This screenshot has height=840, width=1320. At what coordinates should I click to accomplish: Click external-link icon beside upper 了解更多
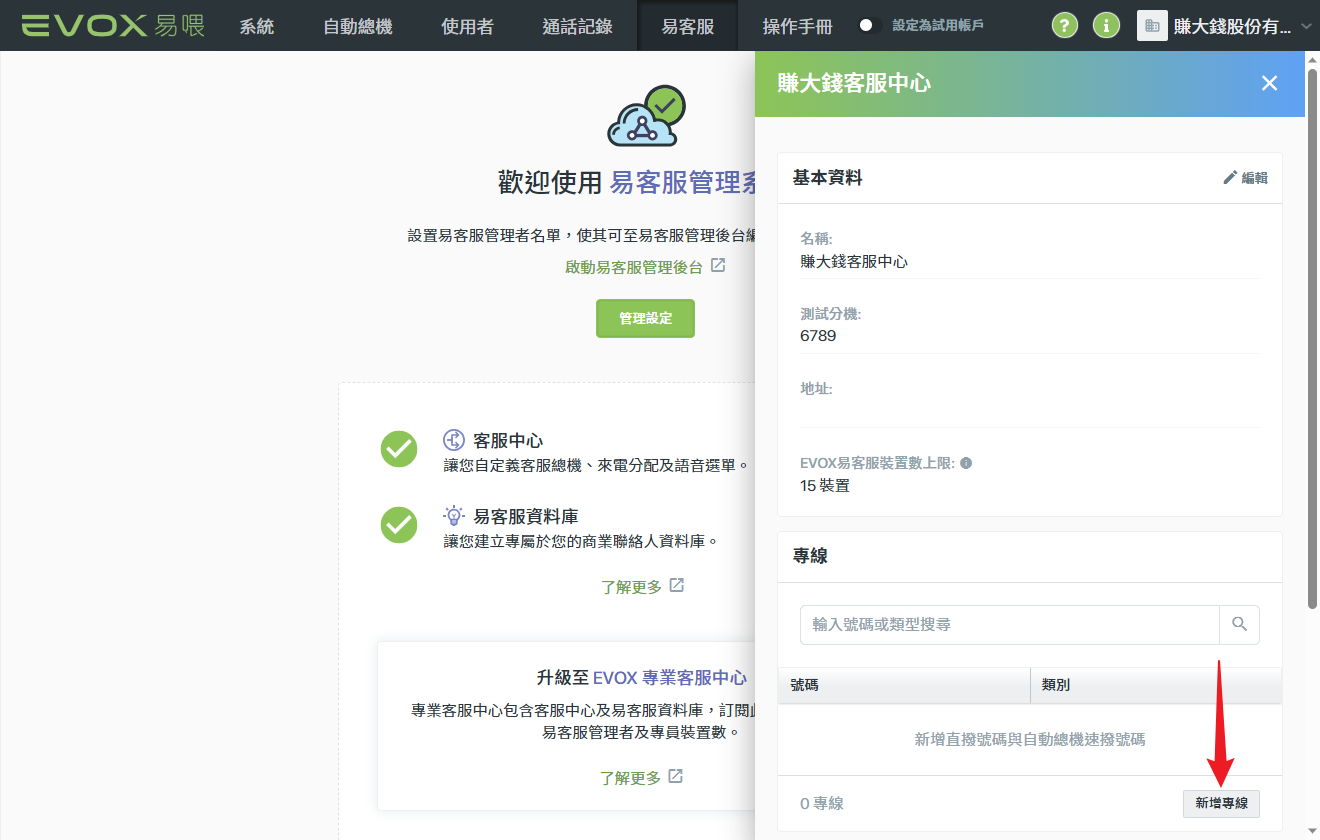pos(677,585)
